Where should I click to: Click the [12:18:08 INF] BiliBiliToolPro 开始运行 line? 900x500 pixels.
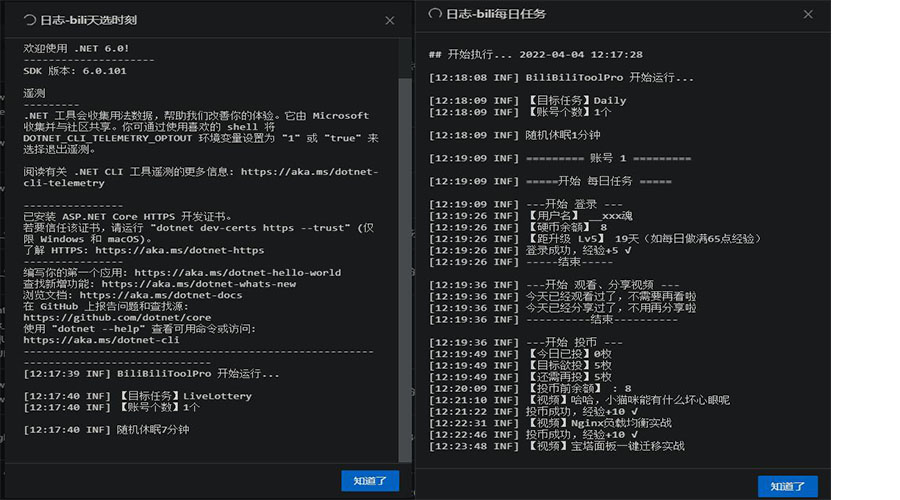561,77
